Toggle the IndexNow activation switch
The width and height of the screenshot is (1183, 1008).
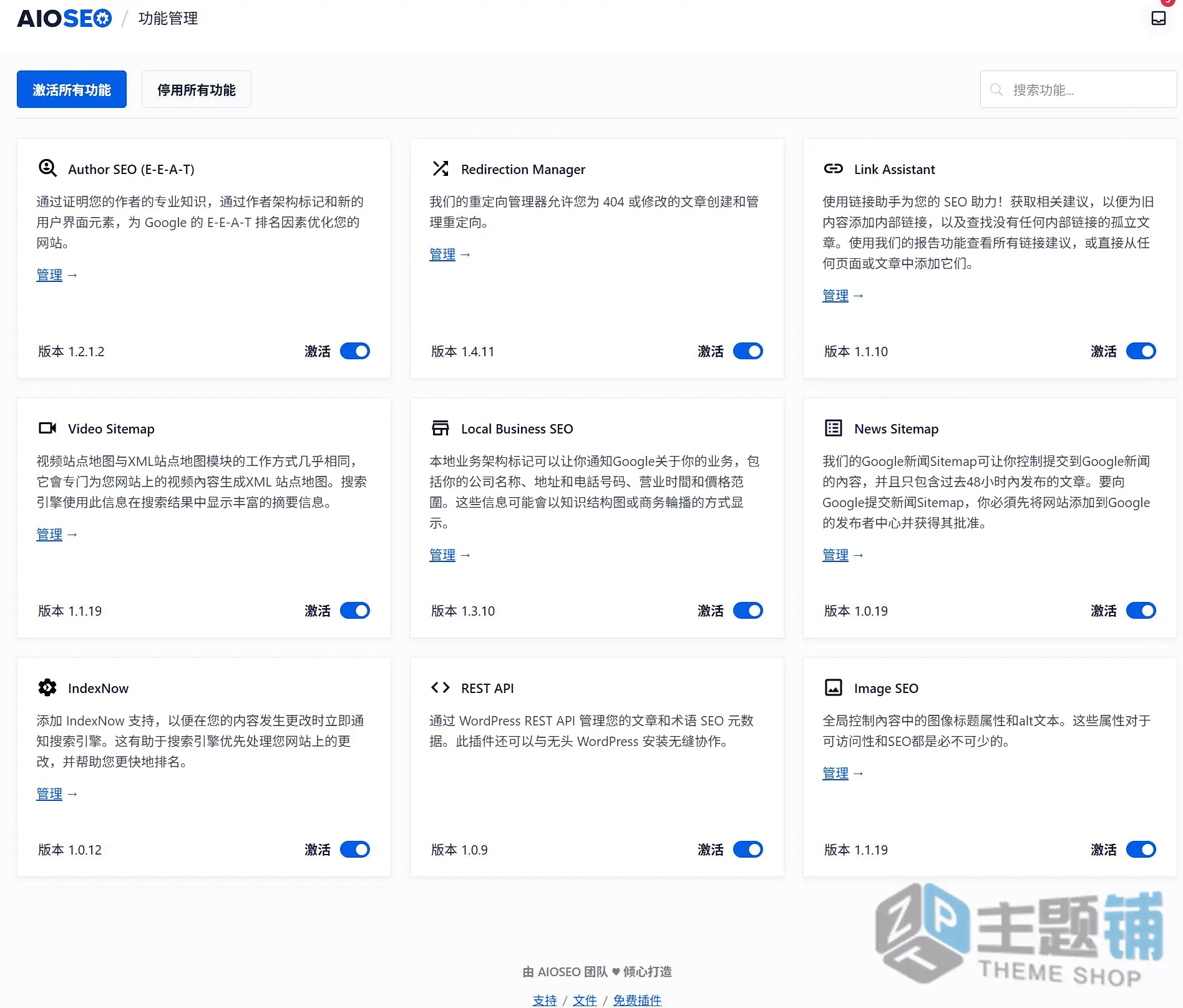pos(355,850)
